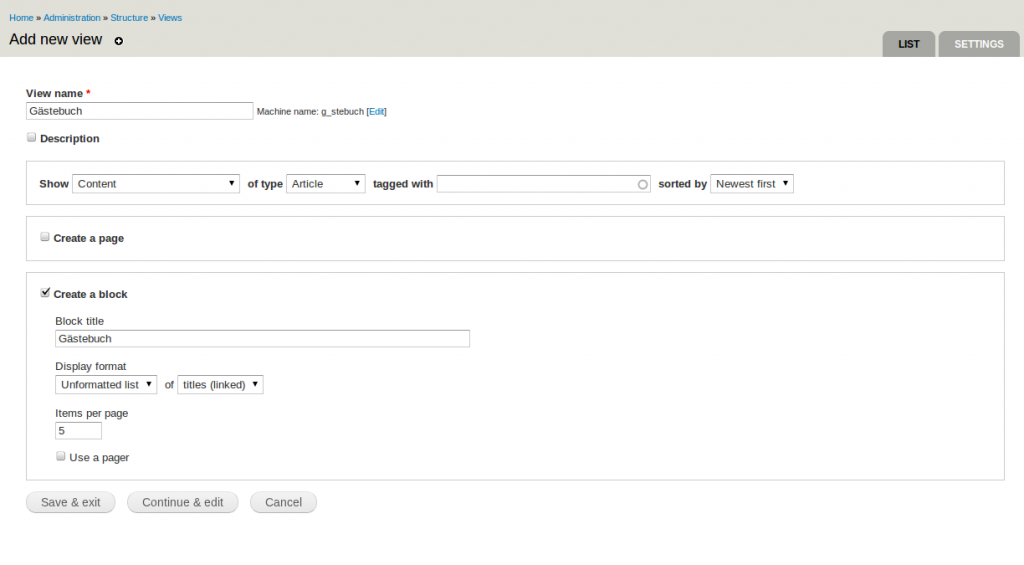1024x565 pixels.
Task: Expand the titles (linked) dropdown
Action: point(220,385)
